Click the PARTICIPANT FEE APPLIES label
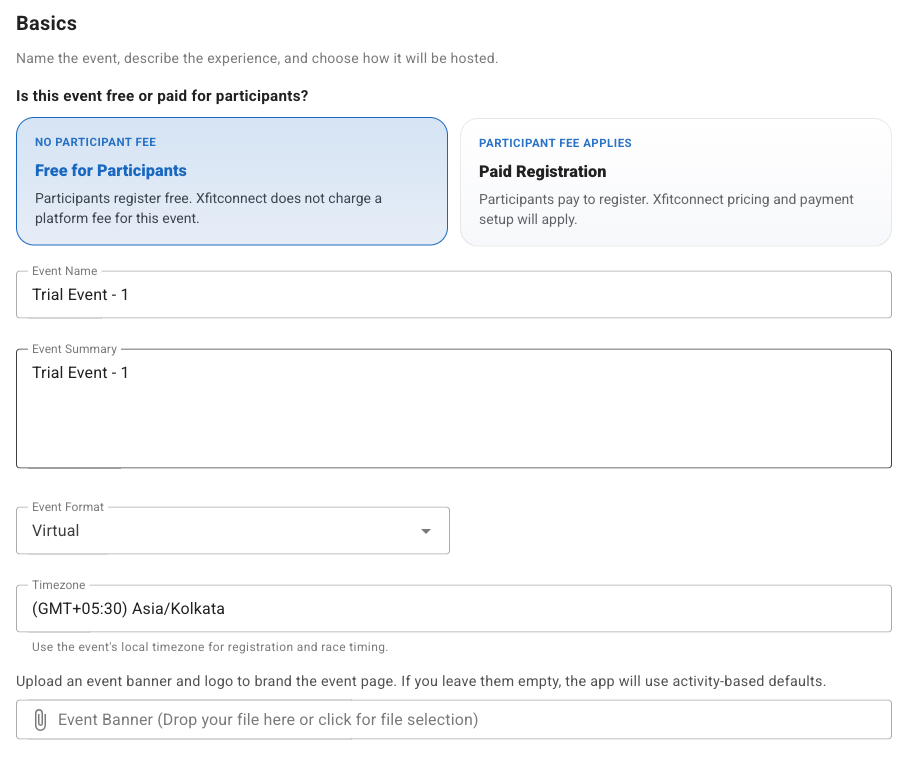Viewport: 908px width, 760px height. point(555,143)
